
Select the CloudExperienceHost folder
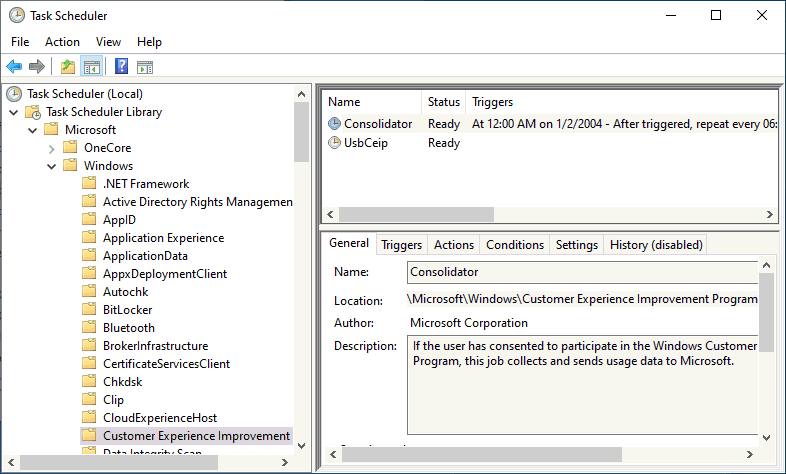click(x=160, y=418)
